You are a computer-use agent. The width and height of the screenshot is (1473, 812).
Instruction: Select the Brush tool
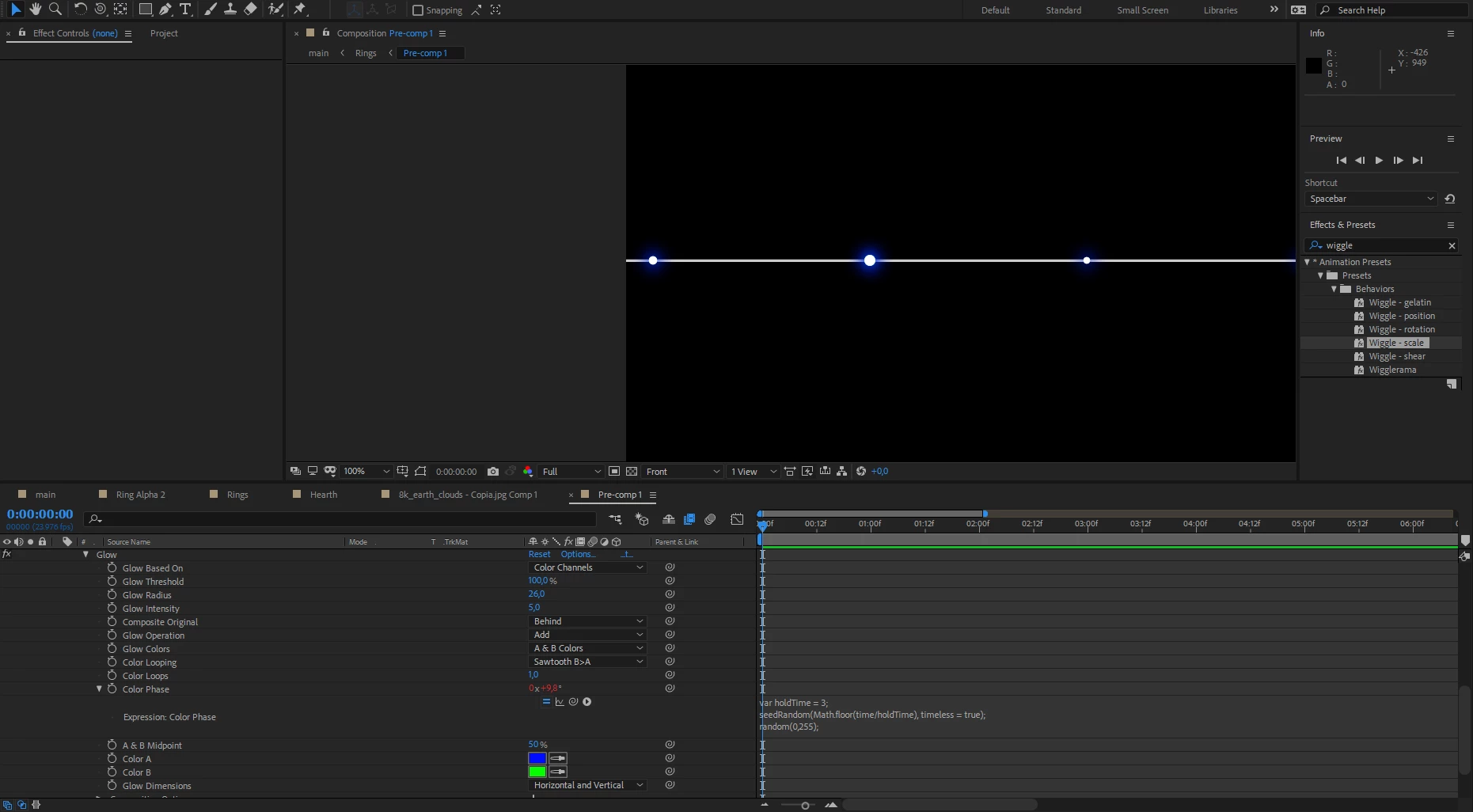(211, 9)
